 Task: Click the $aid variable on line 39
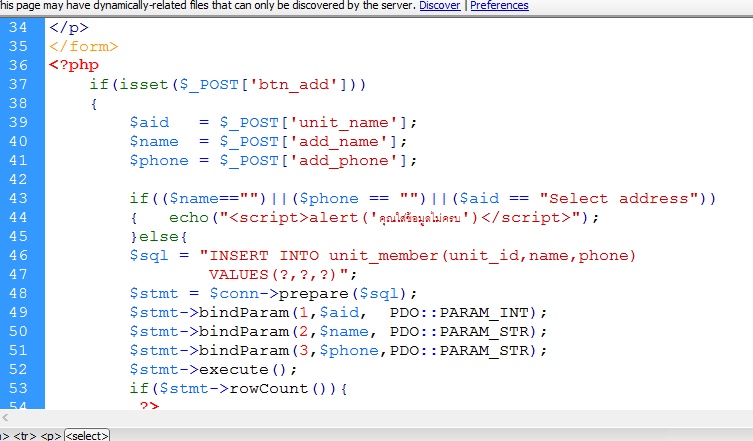[149, 122]
